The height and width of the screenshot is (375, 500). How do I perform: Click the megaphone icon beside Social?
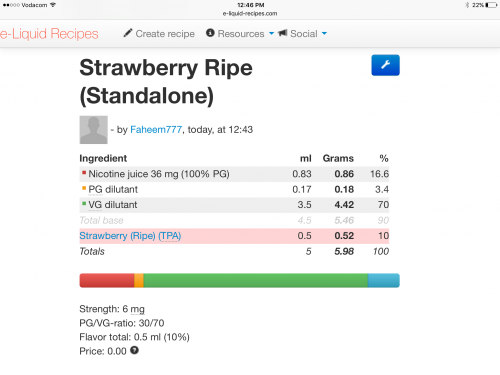pos(282,33)
